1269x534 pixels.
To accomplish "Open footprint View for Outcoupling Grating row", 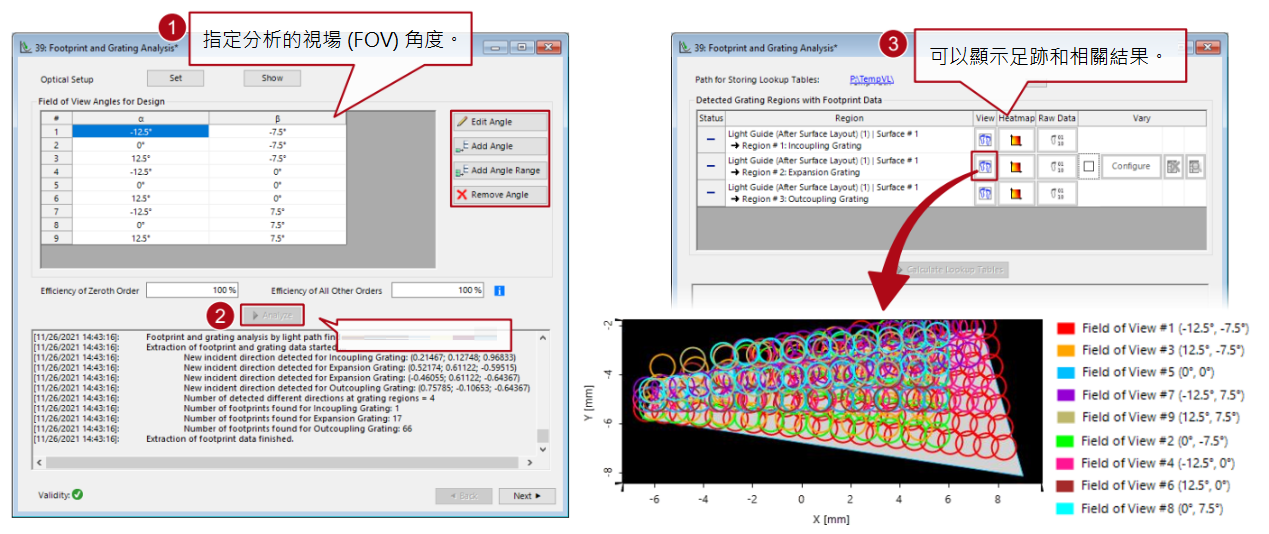I will tap(985, 193).
